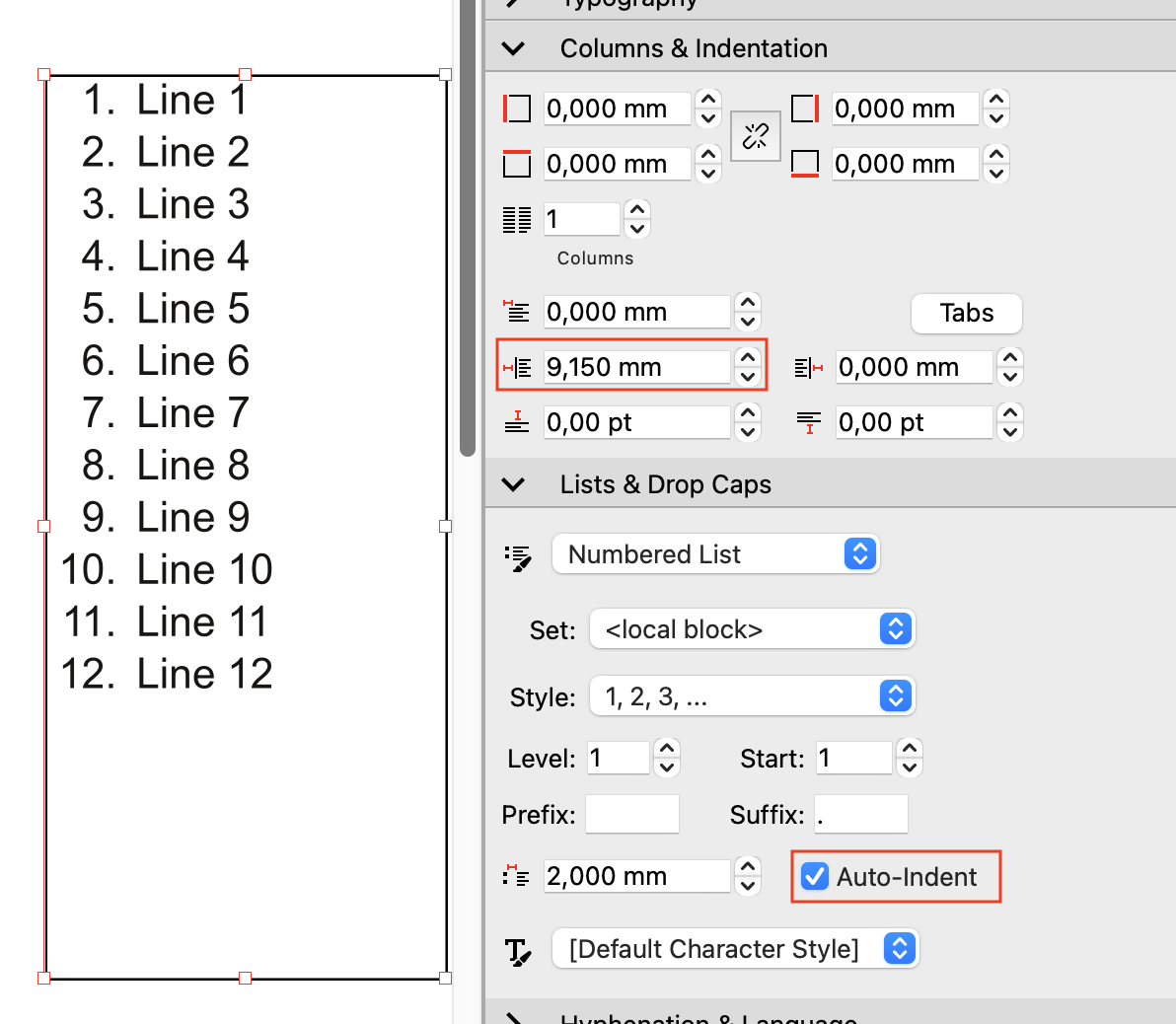This screenshot has width=1176, height=1024.
Task: Click the bottom inset margin icon
Action: coord(805,164)
